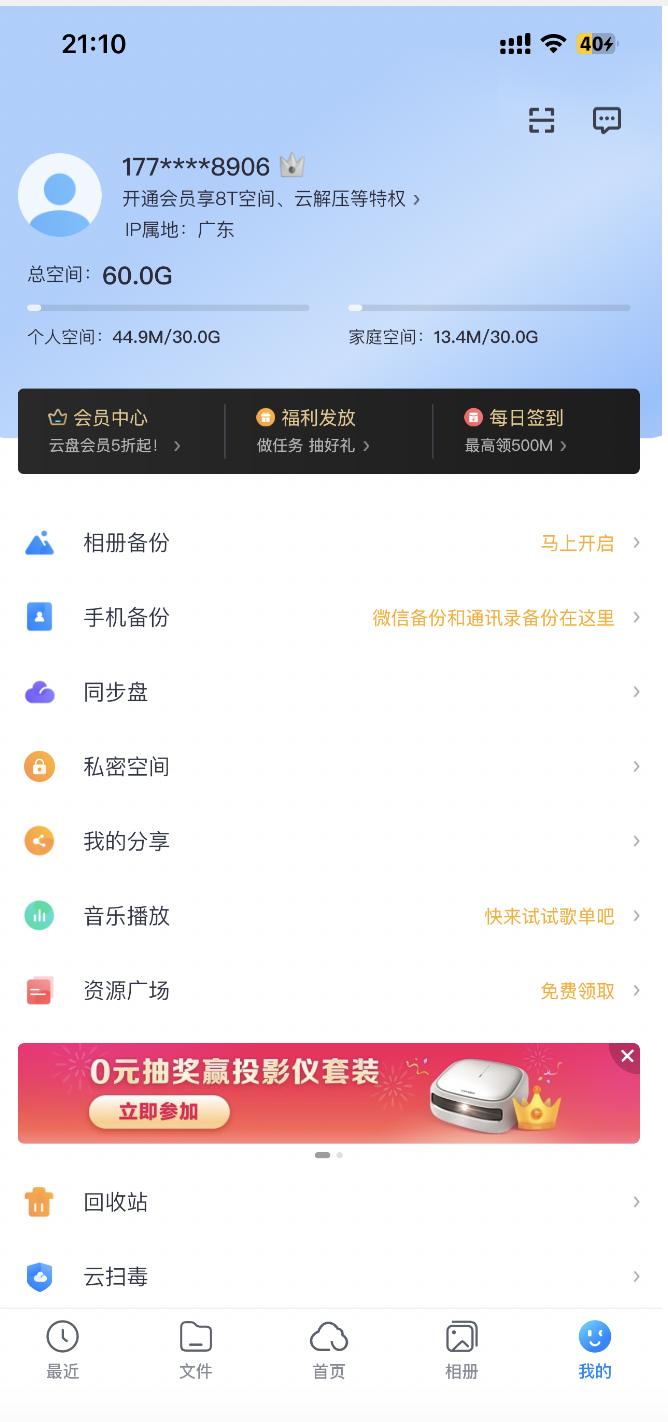
Task: Select the 同步盘 sync disk icon
Action: click(39, 691)
